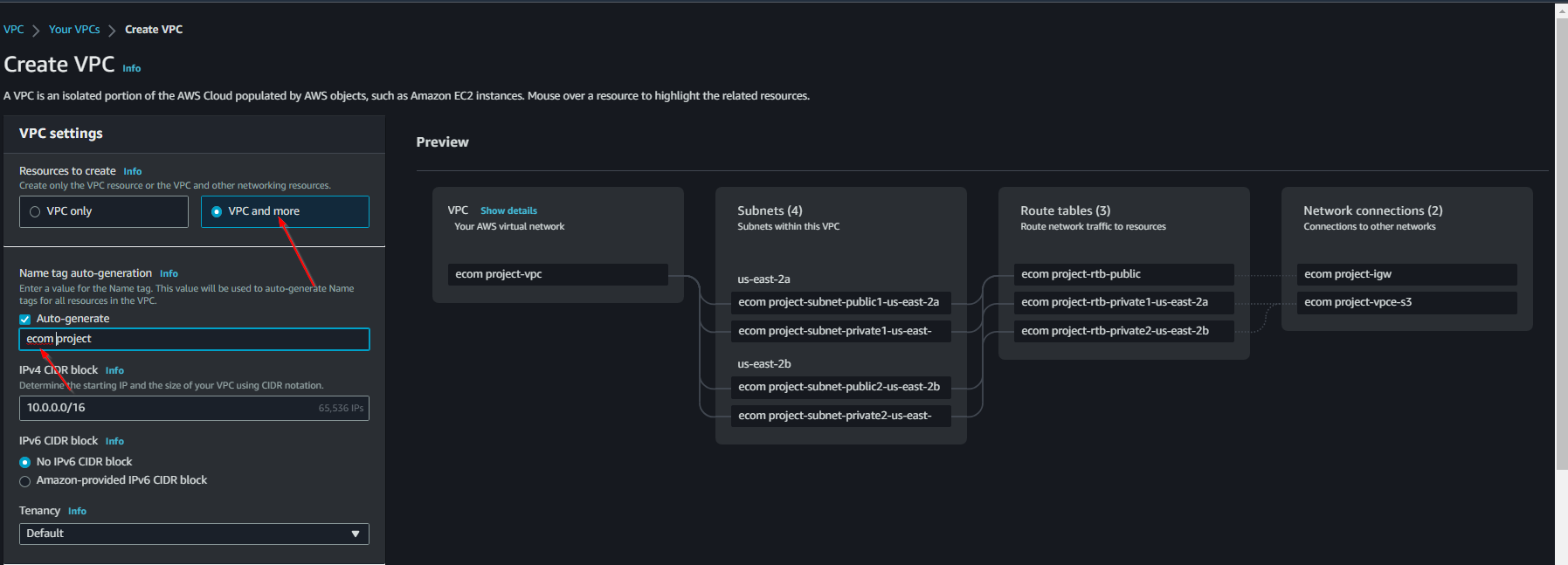Select the VPC and more option

pyautogui.click(x=217, y=211)
